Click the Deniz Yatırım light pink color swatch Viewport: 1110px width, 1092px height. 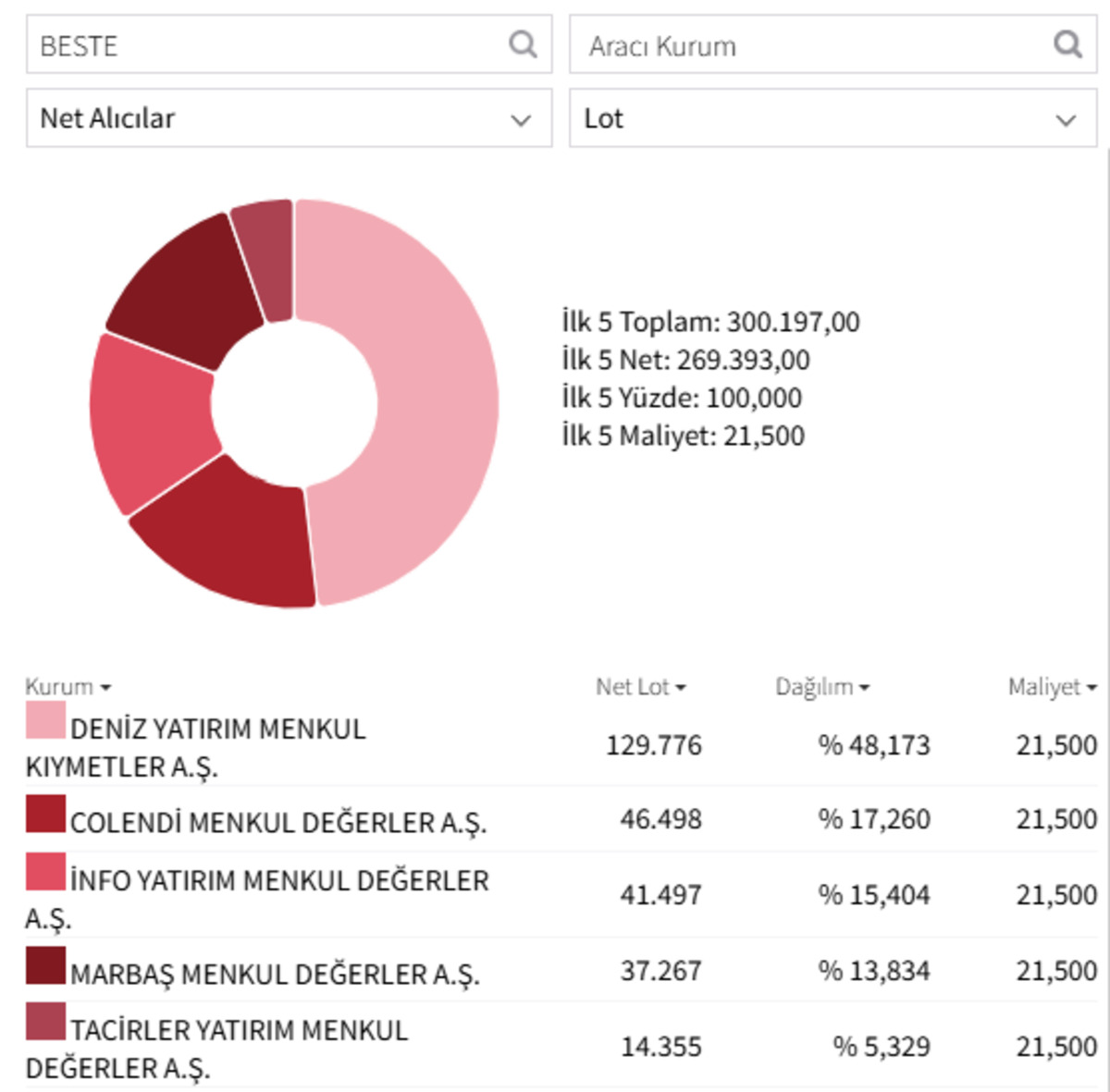pyautogui.click(x=45, y=720)
